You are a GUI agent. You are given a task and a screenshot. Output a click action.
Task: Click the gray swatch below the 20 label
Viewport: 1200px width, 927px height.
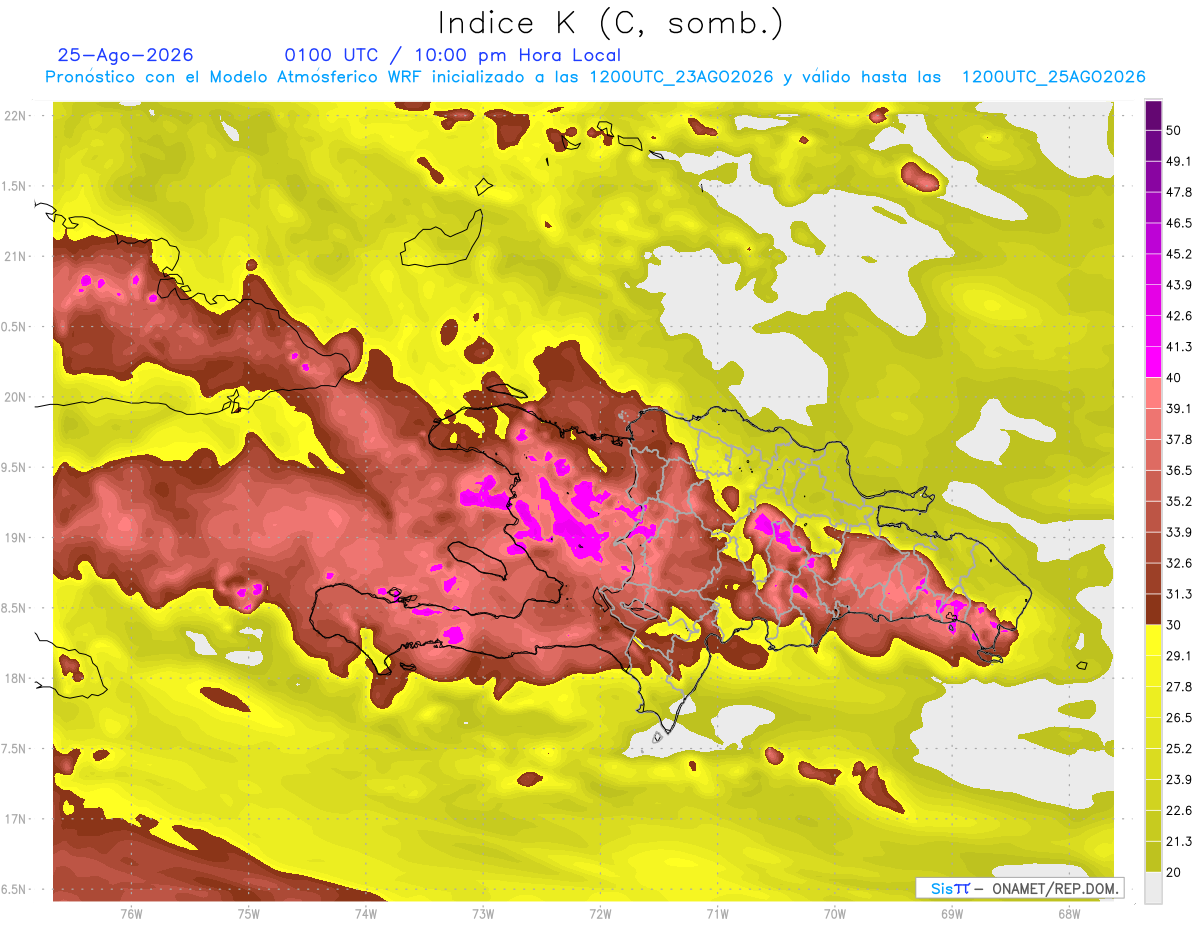(1153, 887)
